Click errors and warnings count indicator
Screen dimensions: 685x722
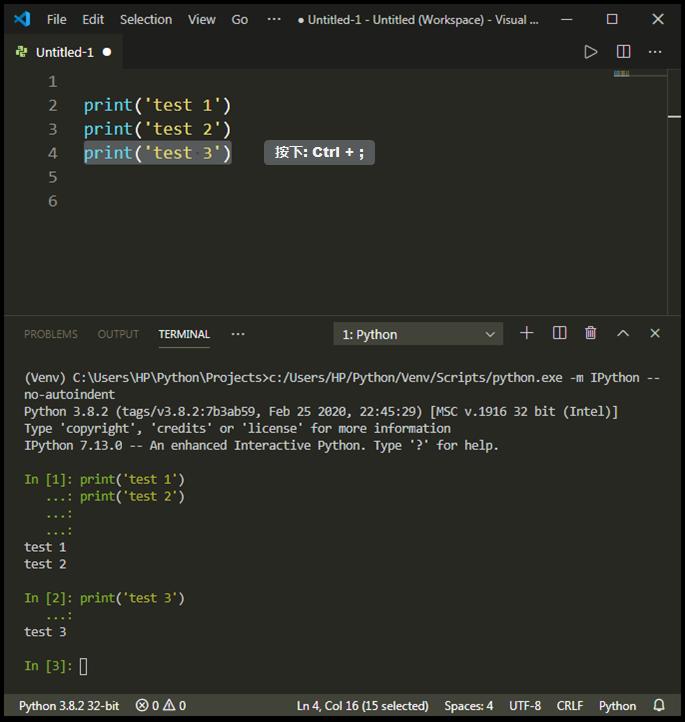[161, 705]
